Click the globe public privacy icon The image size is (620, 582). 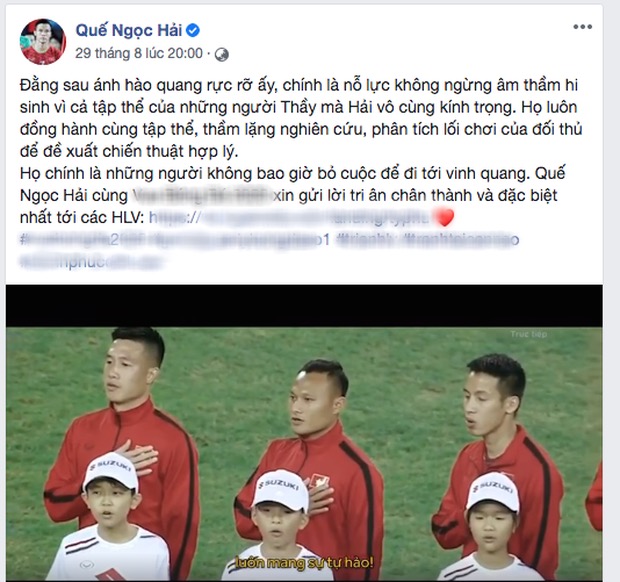pyautogui.click(x=222, y=55)
